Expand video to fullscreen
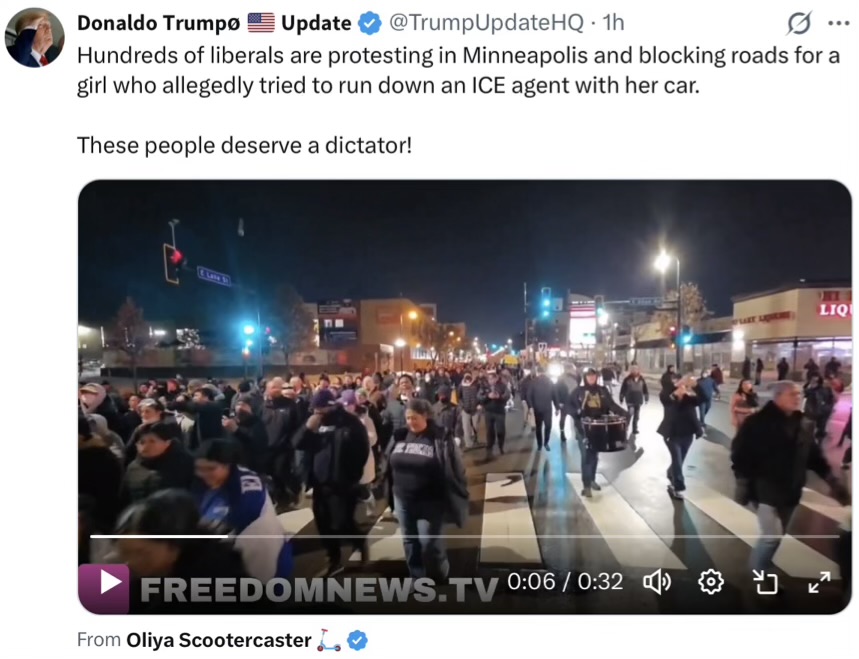Image resolution: width=859 pixels, height=659 pixels. coord(820,582)
